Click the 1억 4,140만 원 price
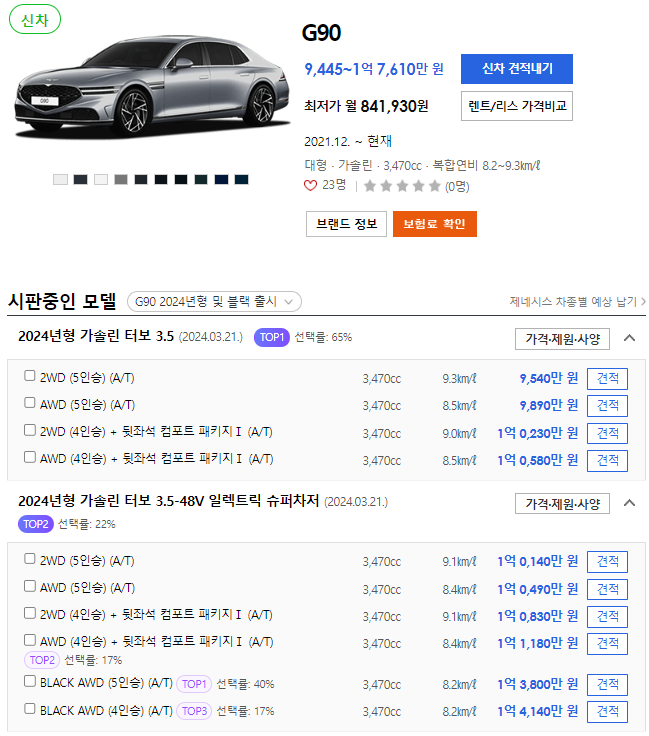The image size is (649, 736). pos(538,712)
